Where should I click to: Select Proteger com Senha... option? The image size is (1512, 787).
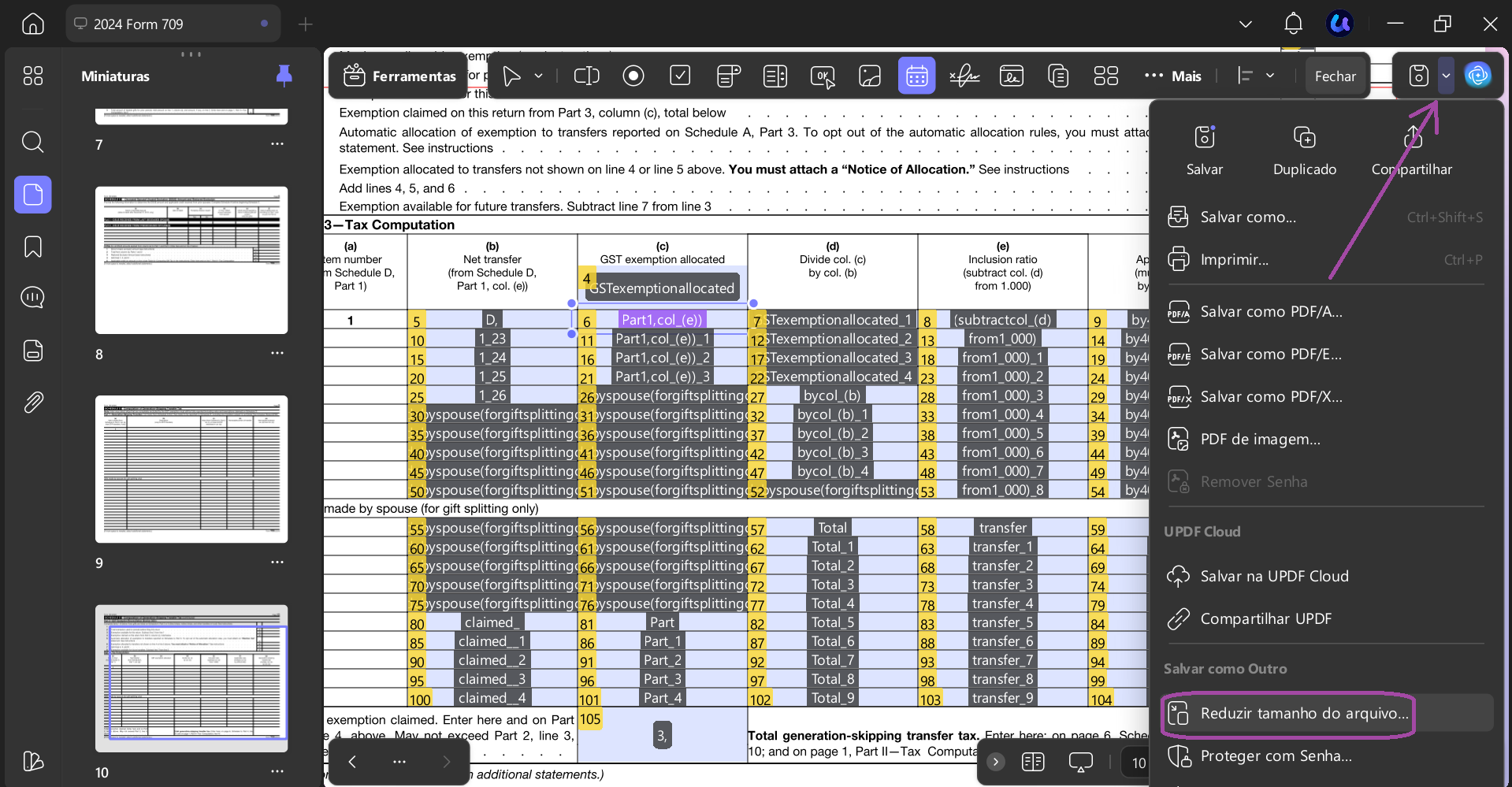(x=1326, y=755)
